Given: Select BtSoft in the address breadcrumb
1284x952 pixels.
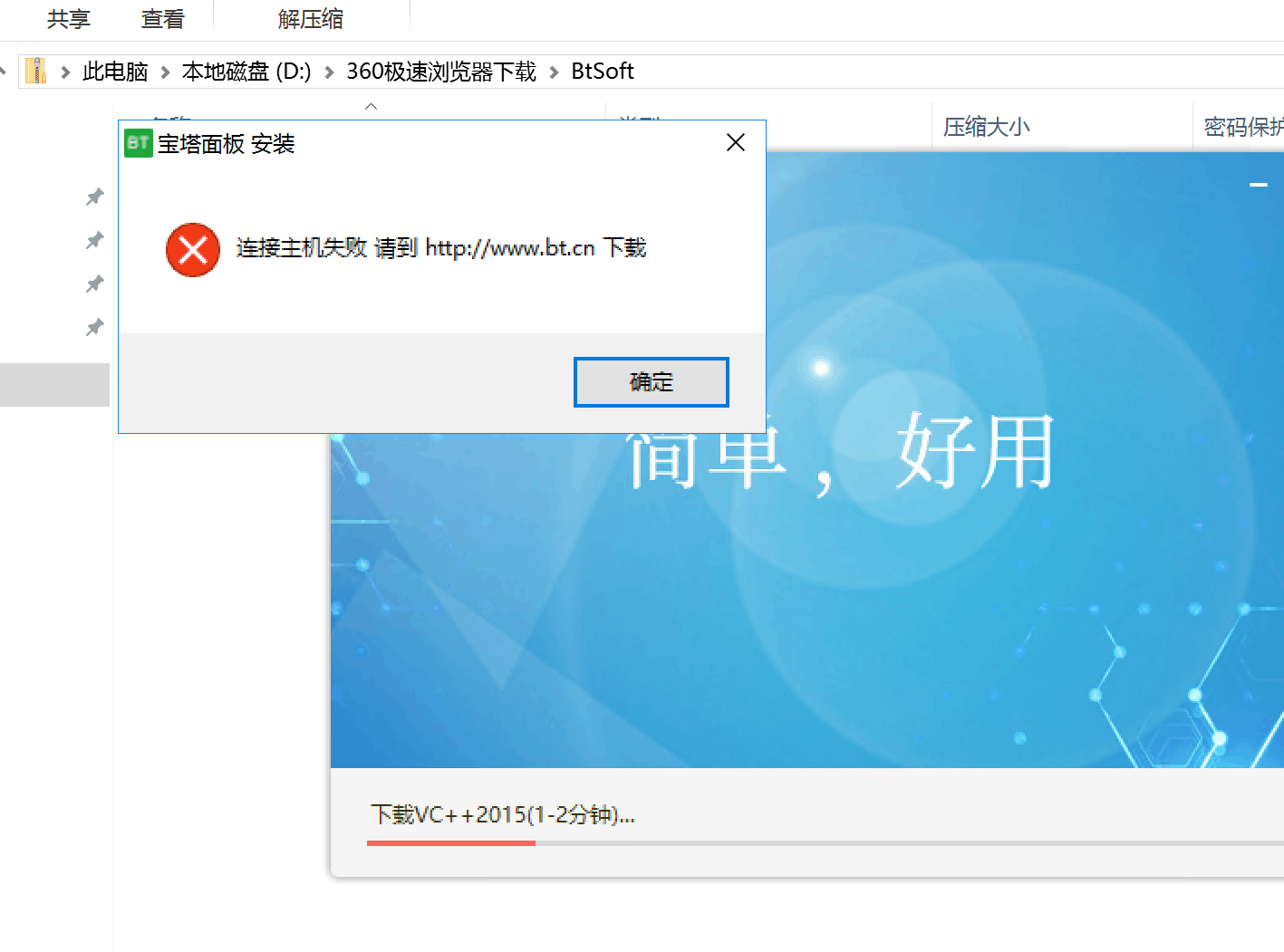Looking at the screenshot, I should pos(603,72).
